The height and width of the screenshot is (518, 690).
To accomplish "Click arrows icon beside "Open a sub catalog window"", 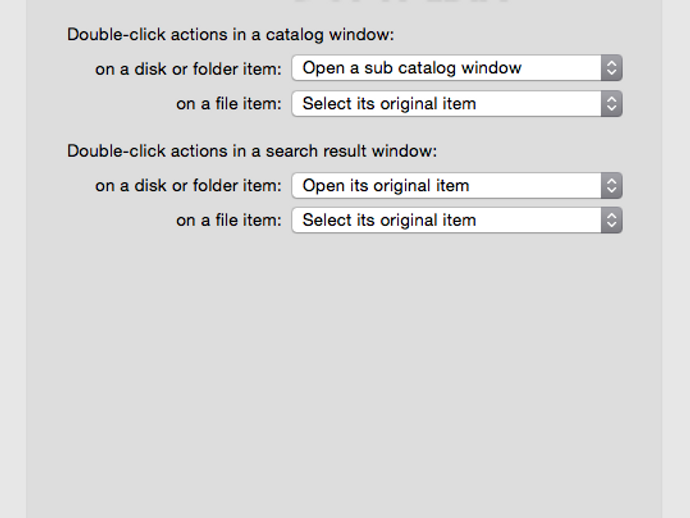I will 612,69.
